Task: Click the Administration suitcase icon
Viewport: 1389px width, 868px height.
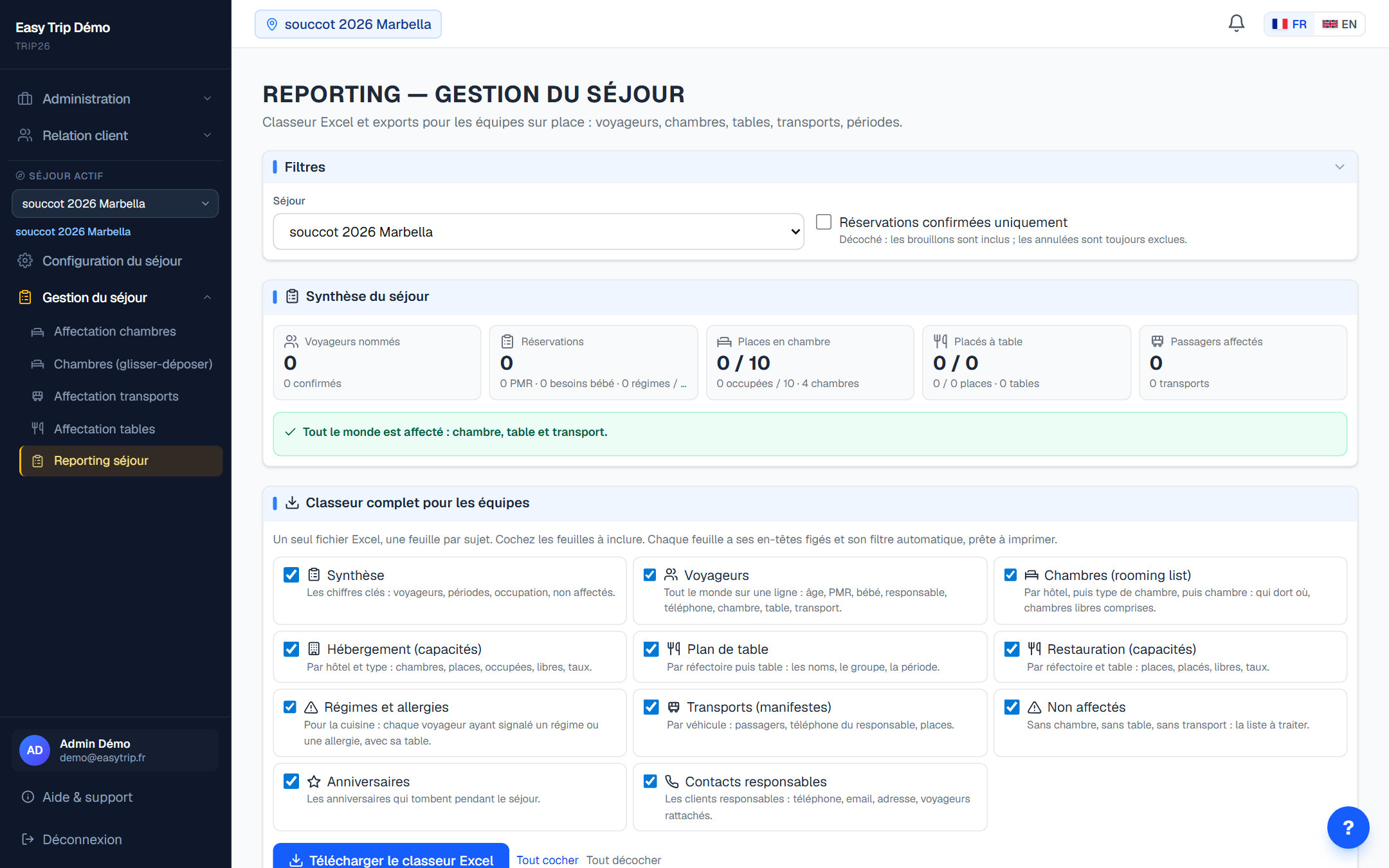Action: point(25,98)
